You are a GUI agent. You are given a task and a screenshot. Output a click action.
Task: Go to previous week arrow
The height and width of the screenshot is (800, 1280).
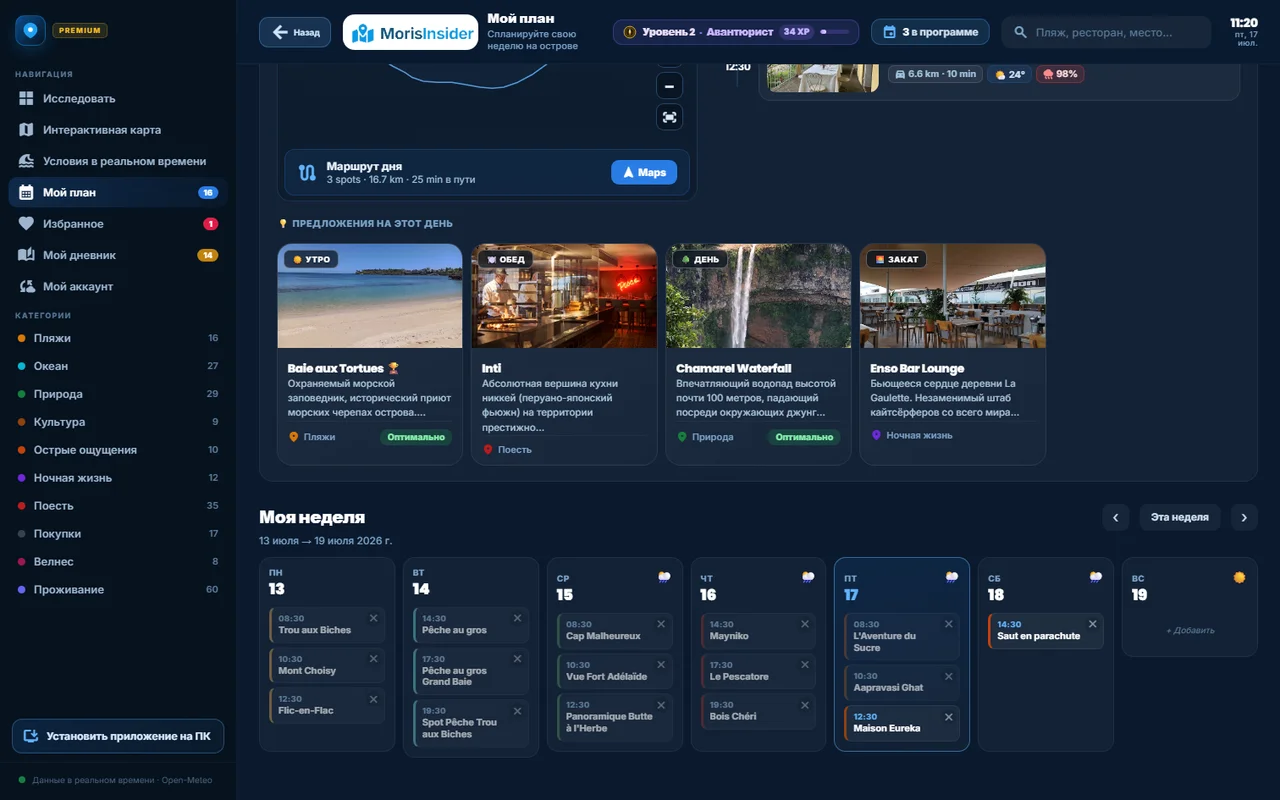[1116, 517]
